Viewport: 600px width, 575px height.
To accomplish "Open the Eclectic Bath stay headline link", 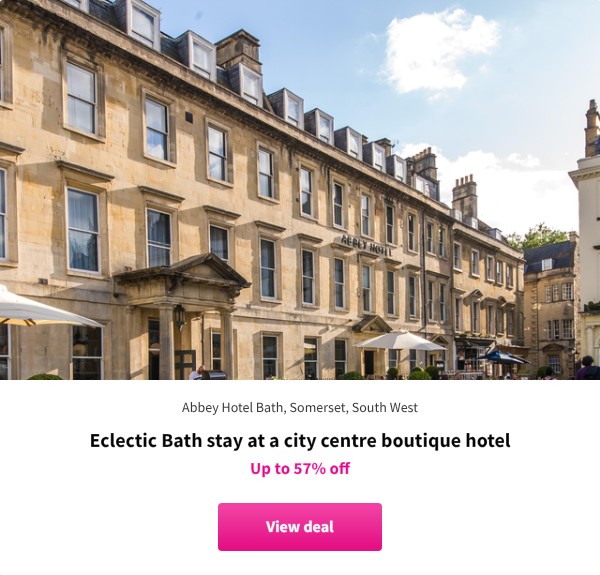I will [300, 440].
